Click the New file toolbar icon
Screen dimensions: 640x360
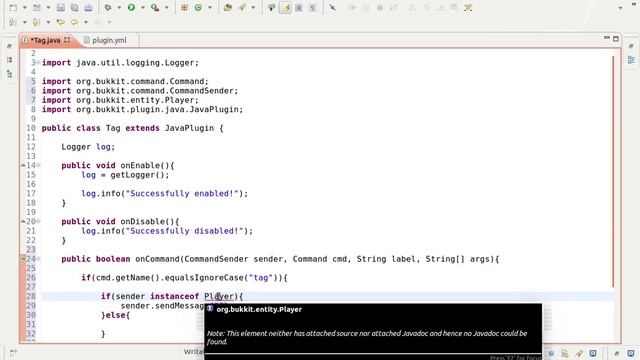(x=13, y=7)
